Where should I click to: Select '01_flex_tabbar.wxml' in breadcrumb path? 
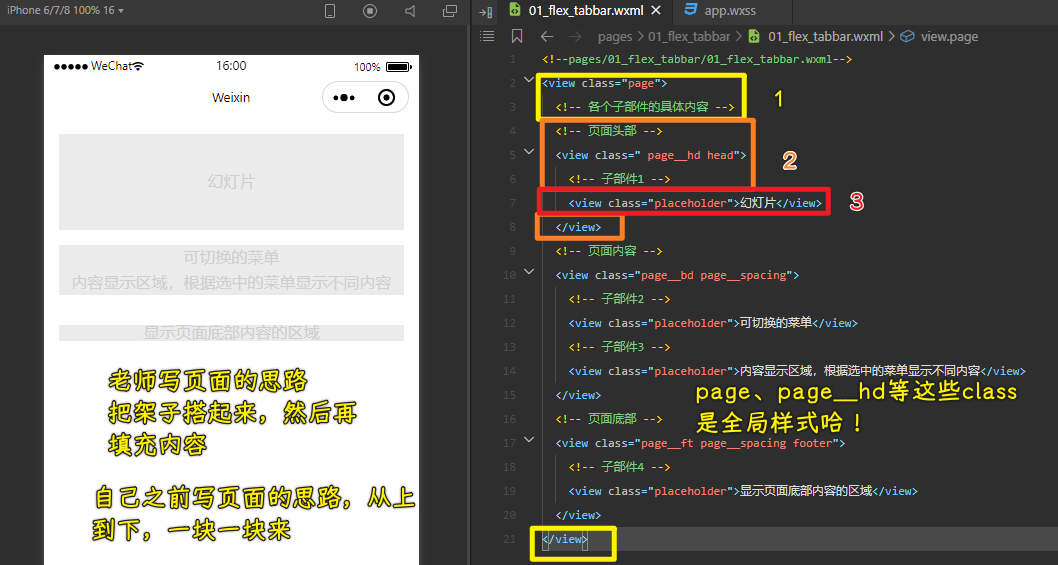[825, 36]
